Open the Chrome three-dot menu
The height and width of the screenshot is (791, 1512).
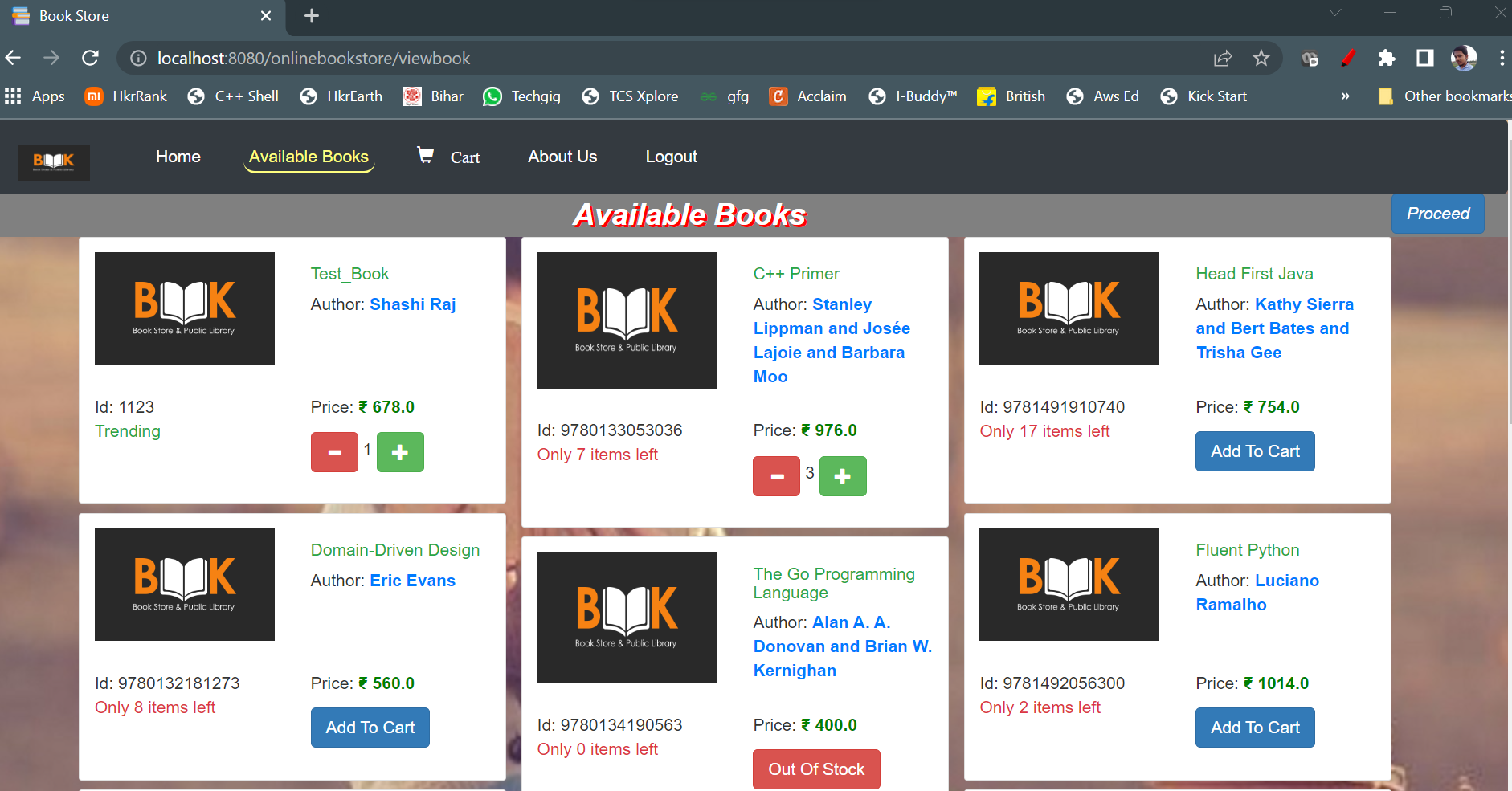click(x=1501, y=59)
